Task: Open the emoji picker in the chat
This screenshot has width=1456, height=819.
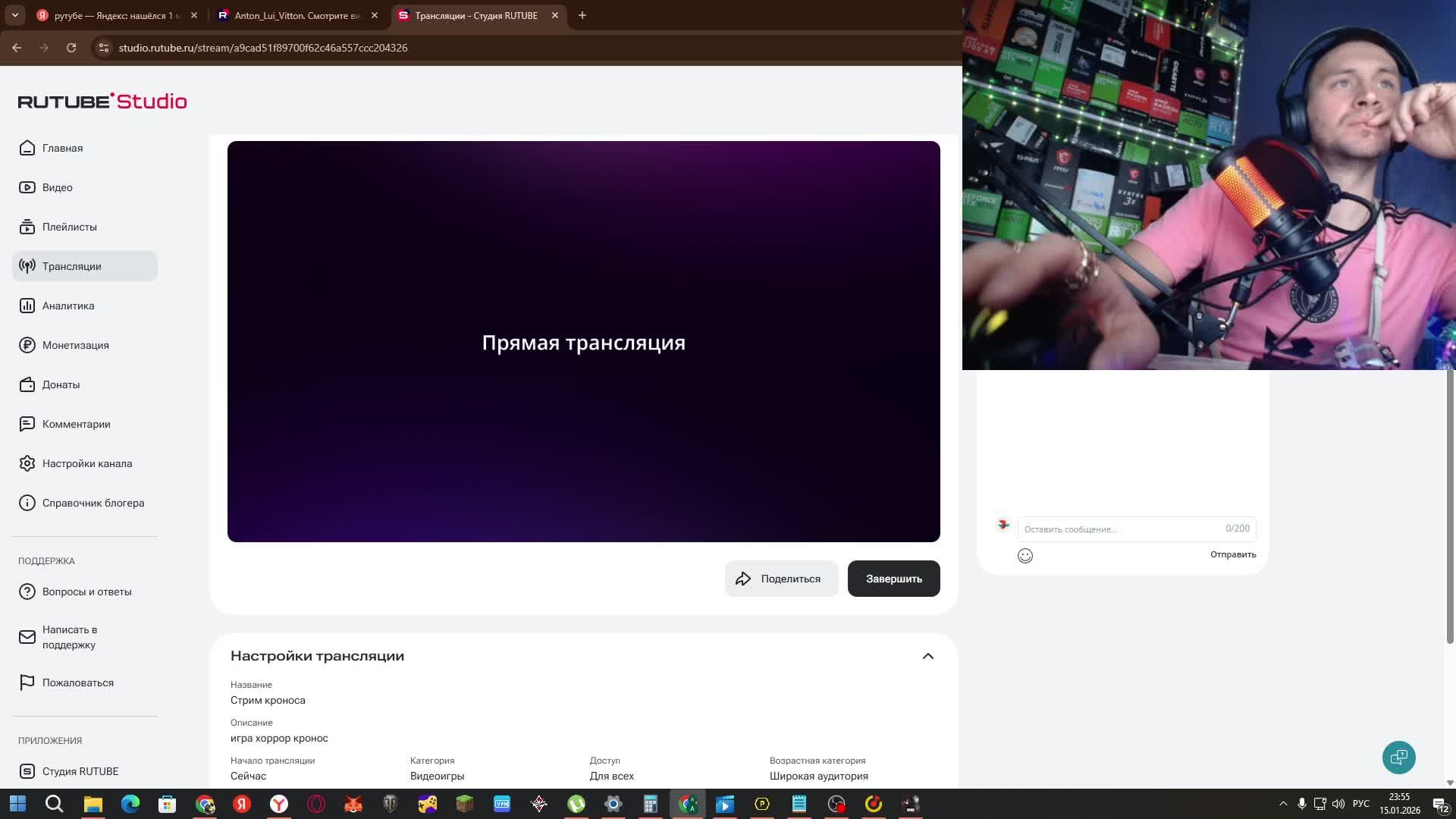Action: [x=1025, y=556]
